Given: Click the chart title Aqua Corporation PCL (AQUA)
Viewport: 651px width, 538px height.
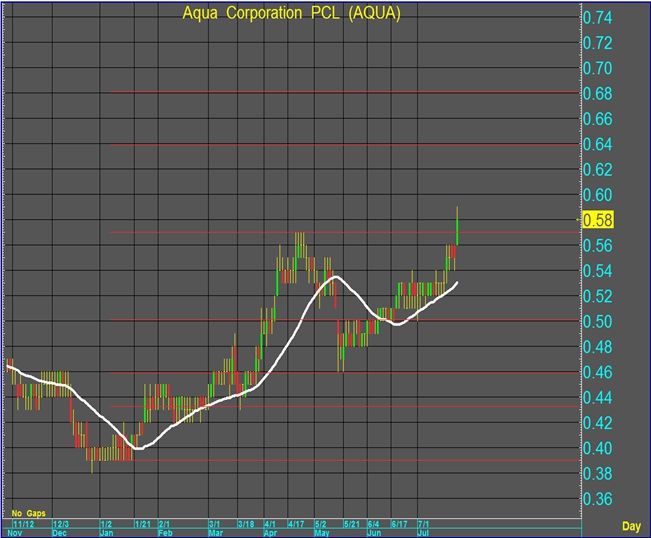Looking at the screenshot, I should [291, 13].
